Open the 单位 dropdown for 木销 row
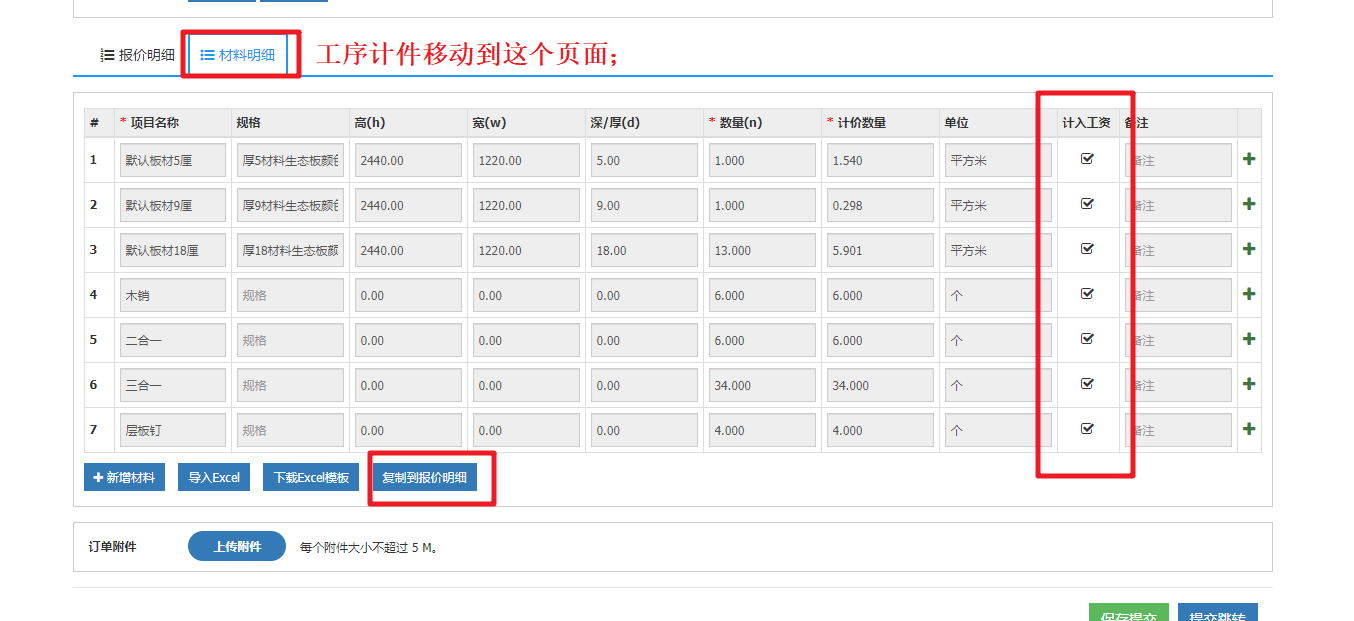Image resolution: width=1354 pixels, height=621 pixels. [x=997, y=295]
